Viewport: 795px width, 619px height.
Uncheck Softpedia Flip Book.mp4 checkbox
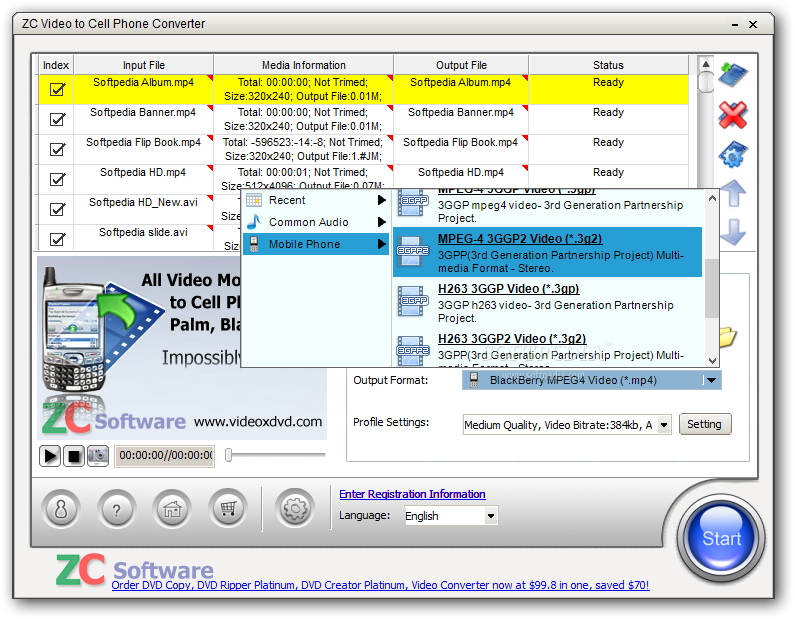point(57,150)
